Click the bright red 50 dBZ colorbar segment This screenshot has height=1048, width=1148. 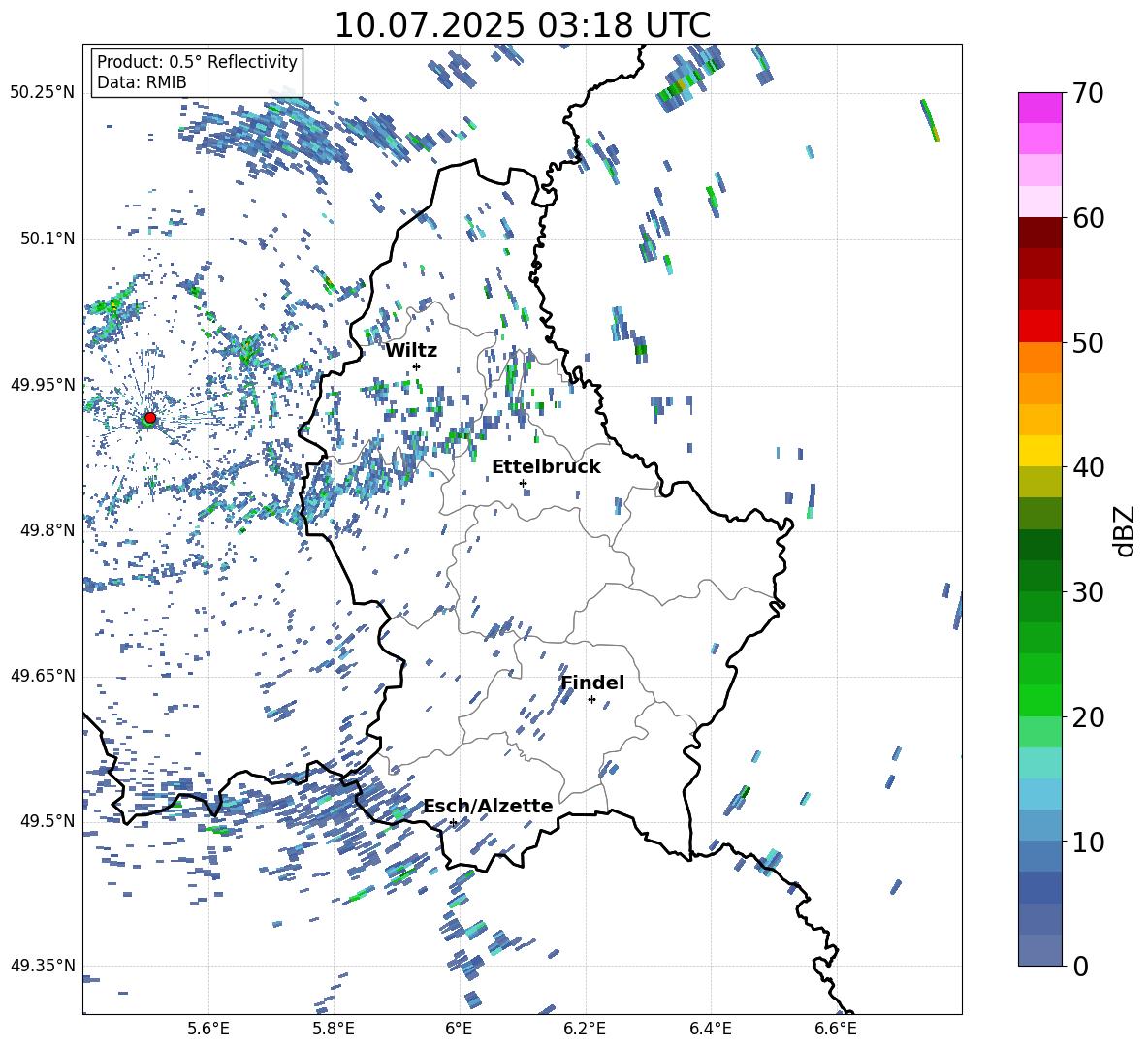click(x=1039, y=327)
